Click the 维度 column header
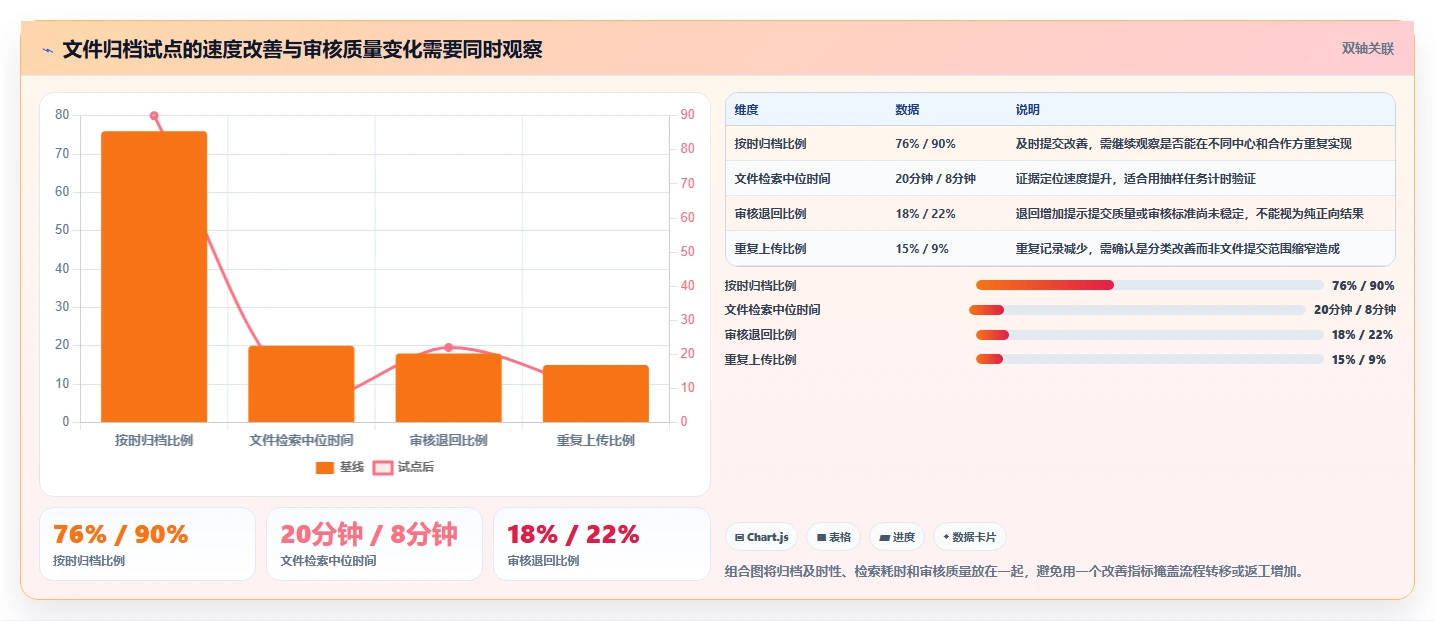This screenshot has width=1435, height=621. tap(746, 110)
